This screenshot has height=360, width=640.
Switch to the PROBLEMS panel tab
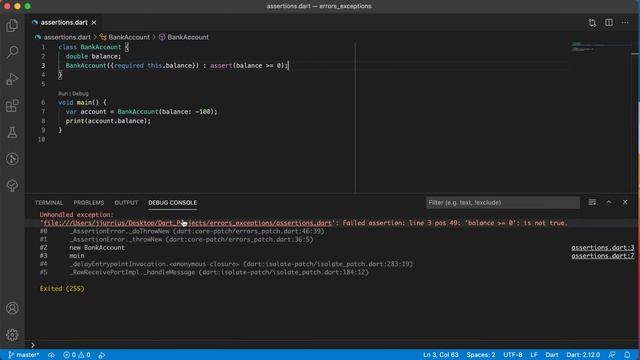pos(89,202)
